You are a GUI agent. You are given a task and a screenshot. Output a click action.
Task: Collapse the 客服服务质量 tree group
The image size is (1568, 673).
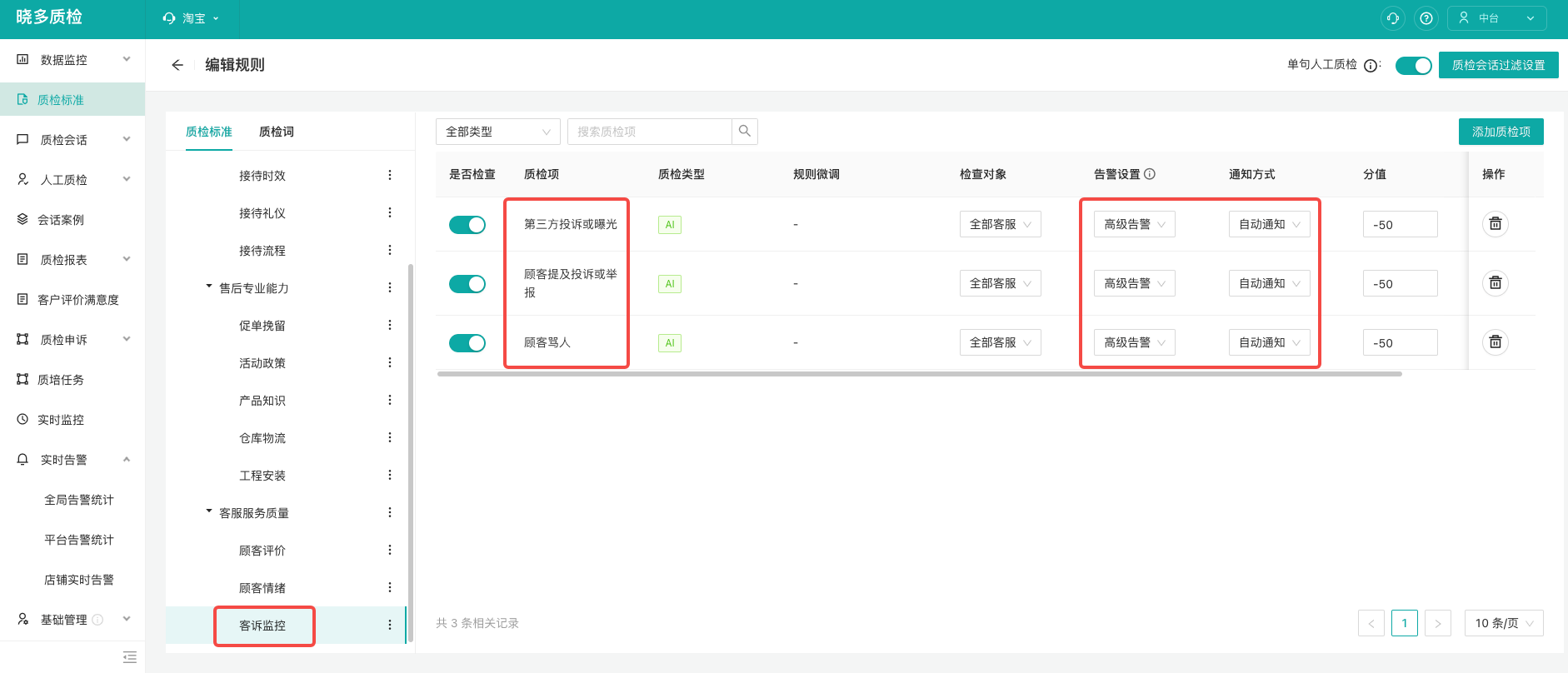click(x=209, y=511)
